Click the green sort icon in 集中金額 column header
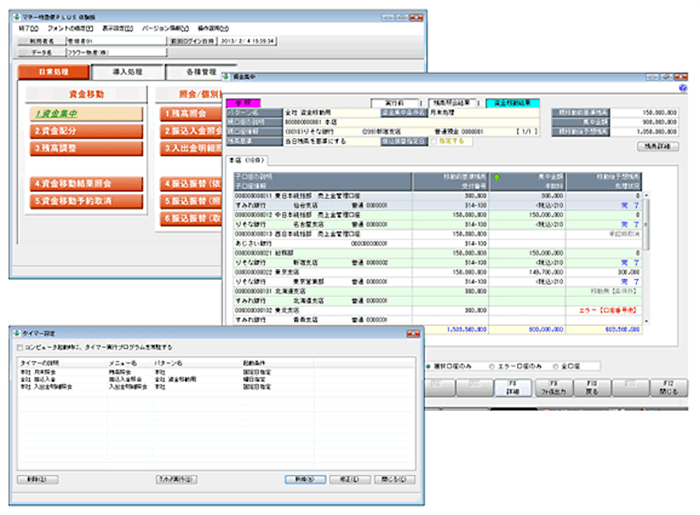700x515 pixels. coord(497,179)
